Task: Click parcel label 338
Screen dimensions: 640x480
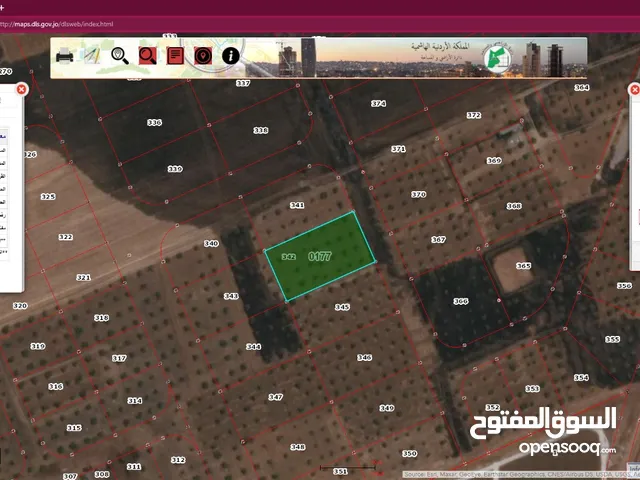Action: 261,130
